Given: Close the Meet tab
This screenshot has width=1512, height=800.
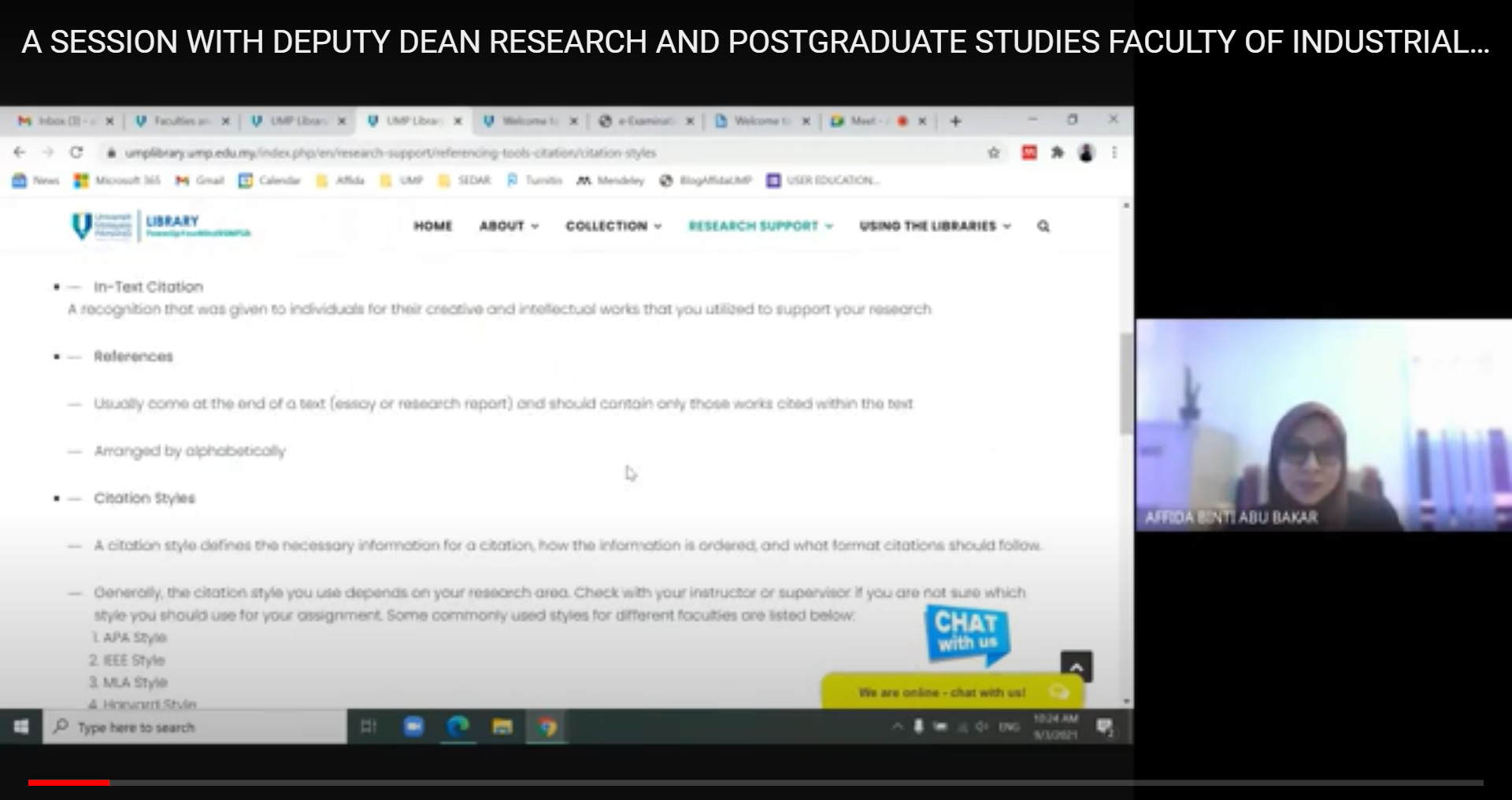Looking at the screenshot, I should (922, 120).
